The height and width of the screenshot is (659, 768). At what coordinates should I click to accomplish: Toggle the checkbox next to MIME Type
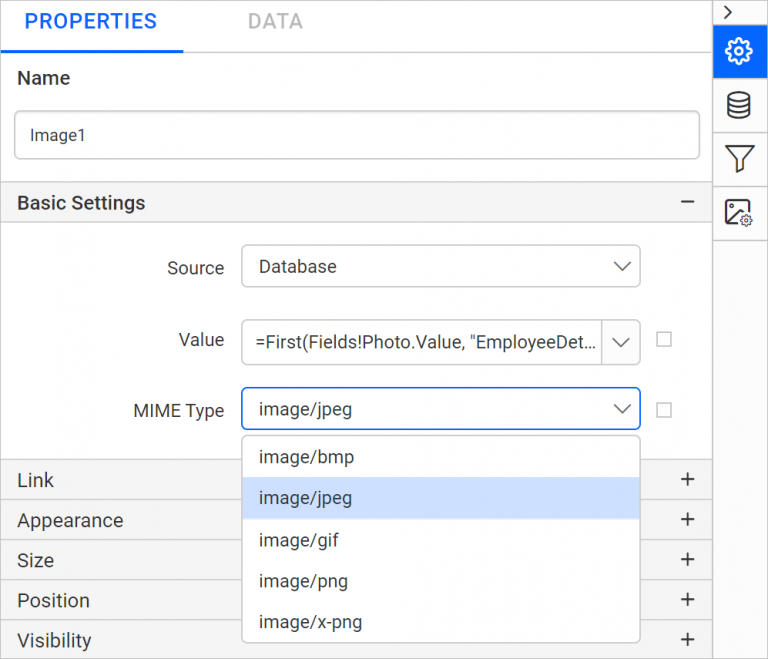pos(664,410)
